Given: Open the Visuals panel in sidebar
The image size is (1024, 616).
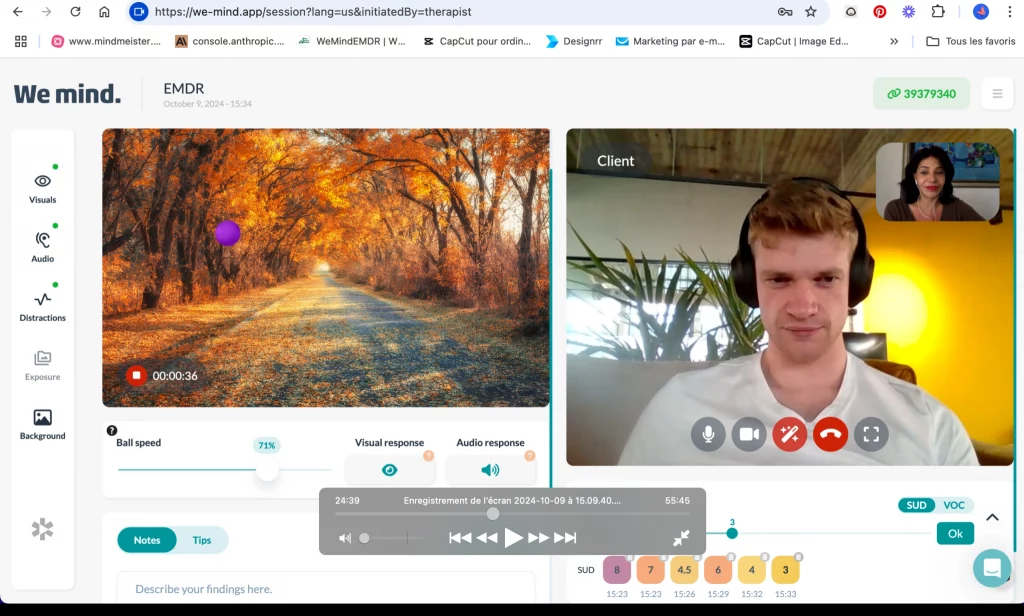Looking at the screenshot, I should [42, 187].
